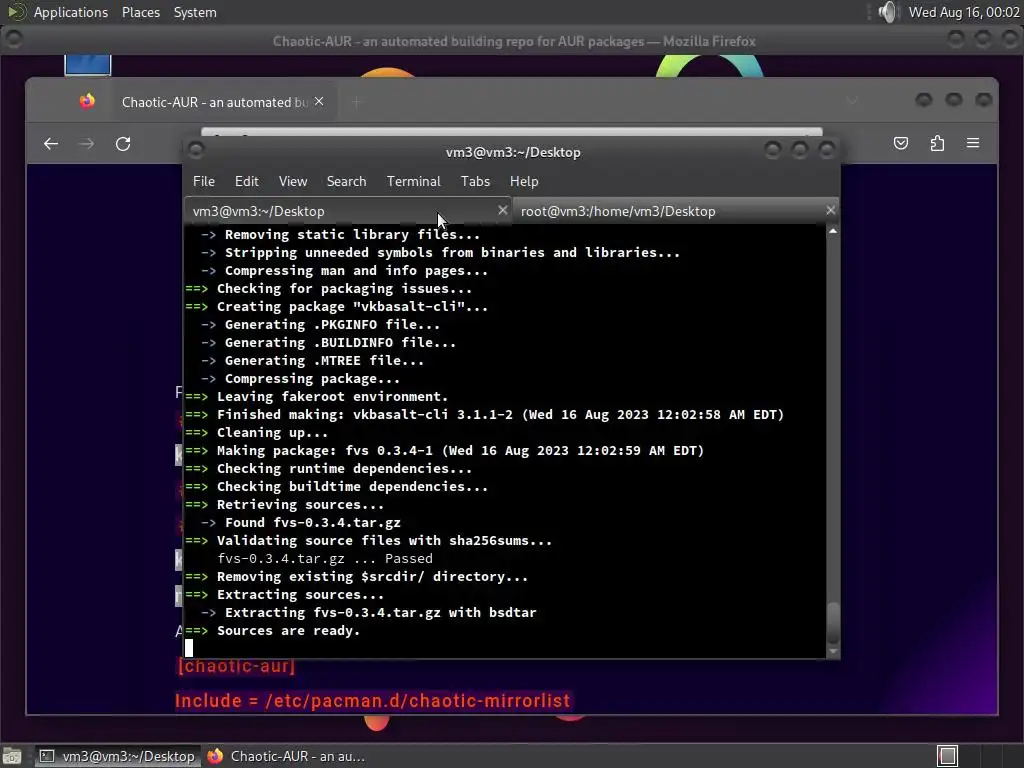Click terminal scrollbar up arrow

(833, 231)
